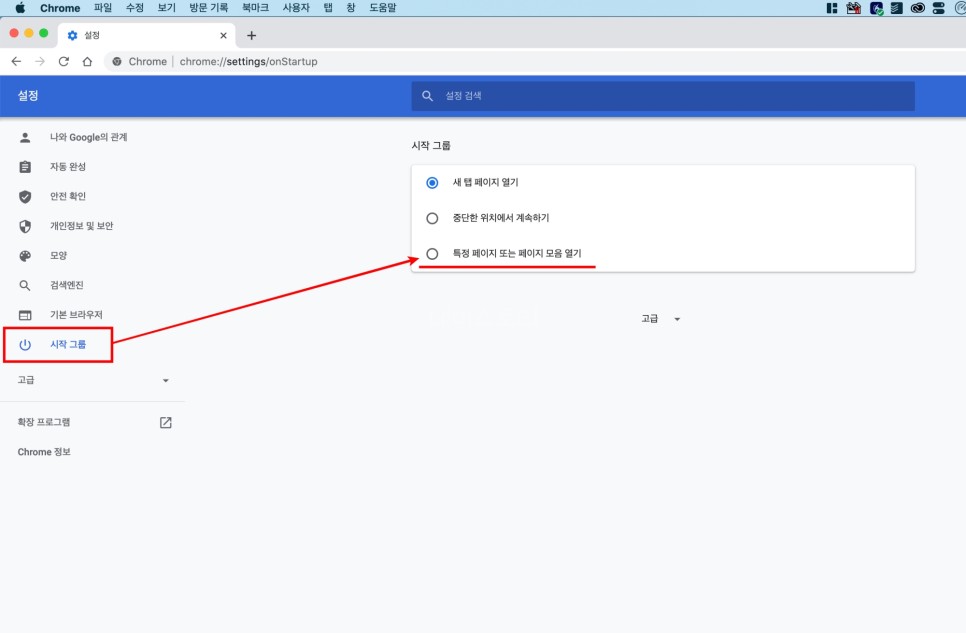
Task: Open the Apple menu
Action: 20,7
